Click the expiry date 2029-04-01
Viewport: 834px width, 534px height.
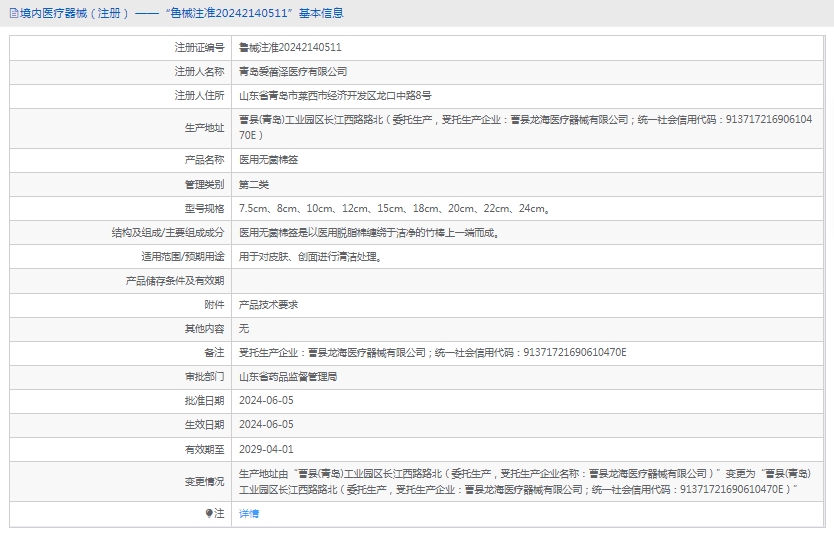coord(266,449)
